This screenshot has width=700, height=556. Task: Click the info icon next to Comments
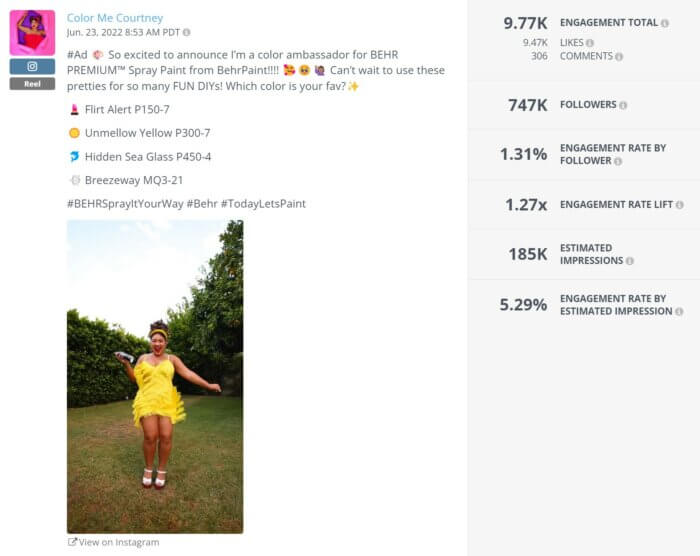point(618,57)
